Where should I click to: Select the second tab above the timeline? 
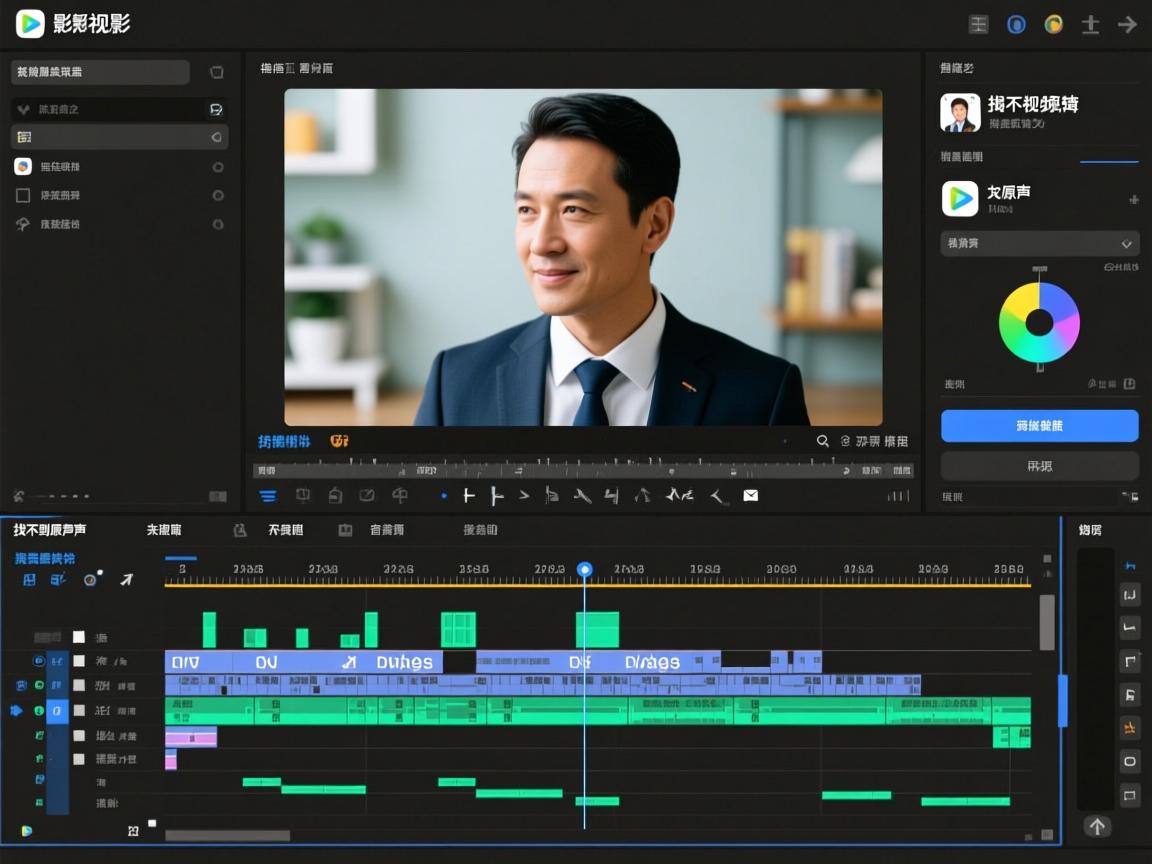pyautogui.click(x=166, y=530)
